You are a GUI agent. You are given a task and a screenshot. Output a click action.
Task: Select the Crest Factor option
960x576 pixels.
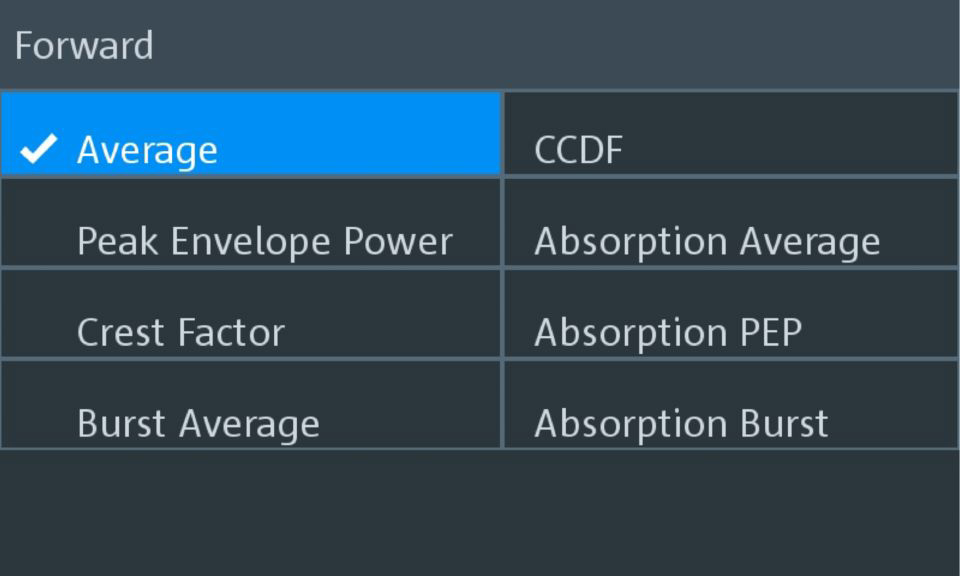(x=180, y=332)
